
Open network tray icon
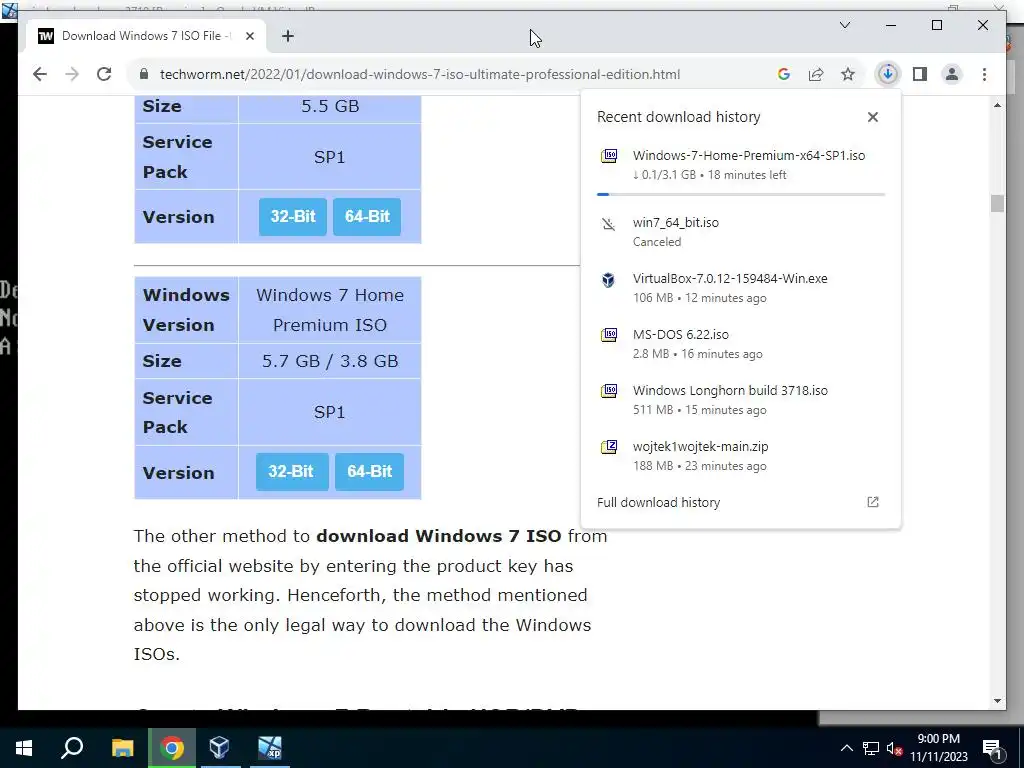pyautogui.click(x=871, y=748)
